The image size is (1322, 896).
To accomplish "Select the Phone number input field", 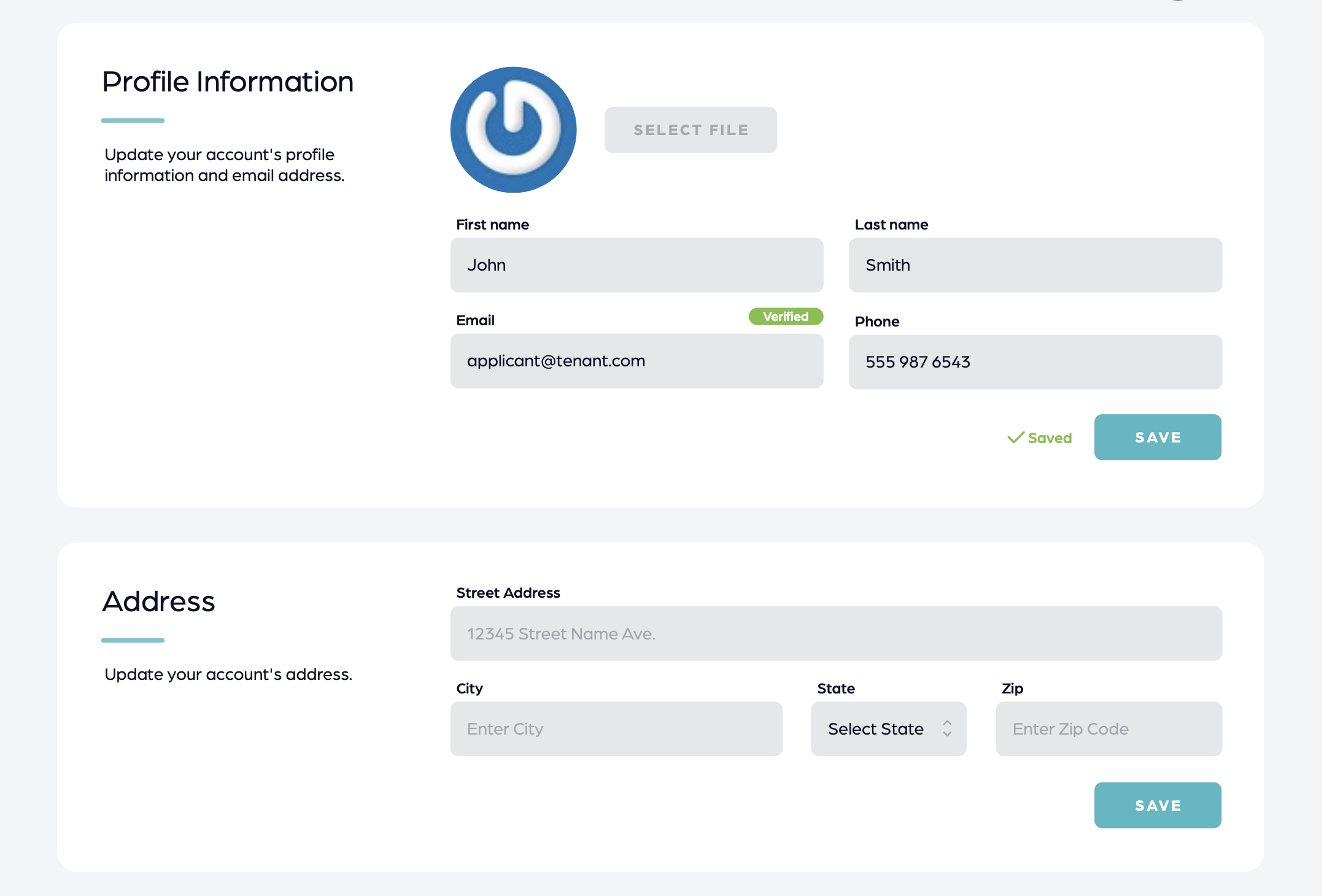I will point(1035,362).
